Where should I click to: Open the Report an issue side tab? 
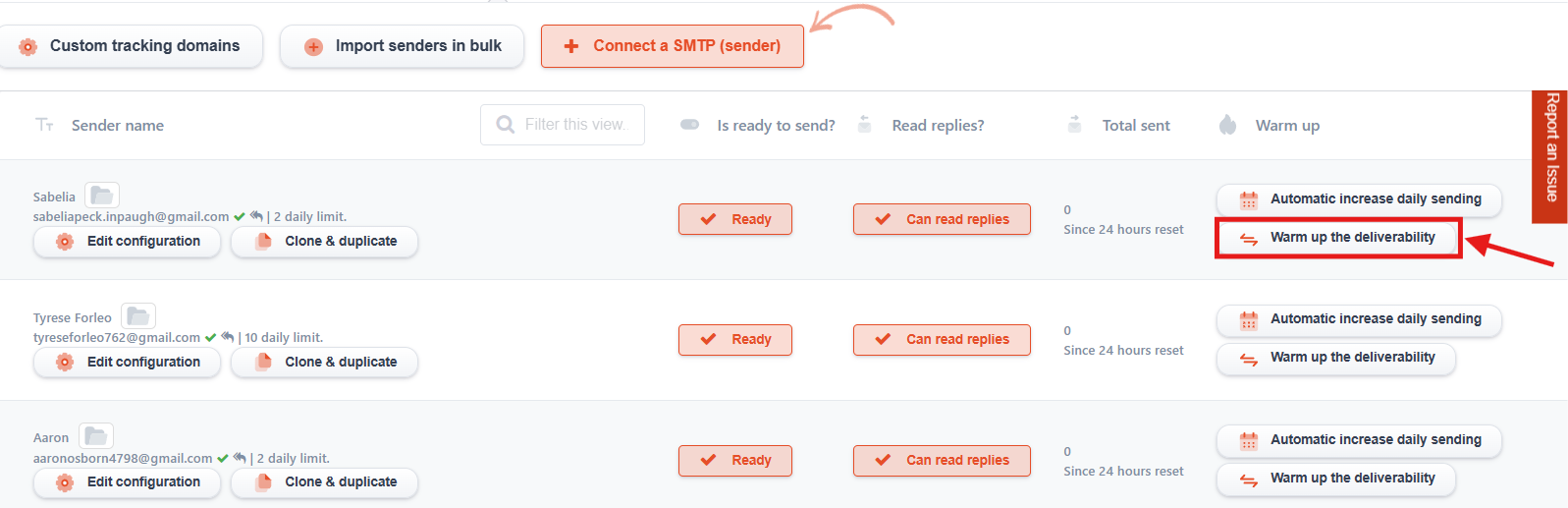pos(1550,156)
